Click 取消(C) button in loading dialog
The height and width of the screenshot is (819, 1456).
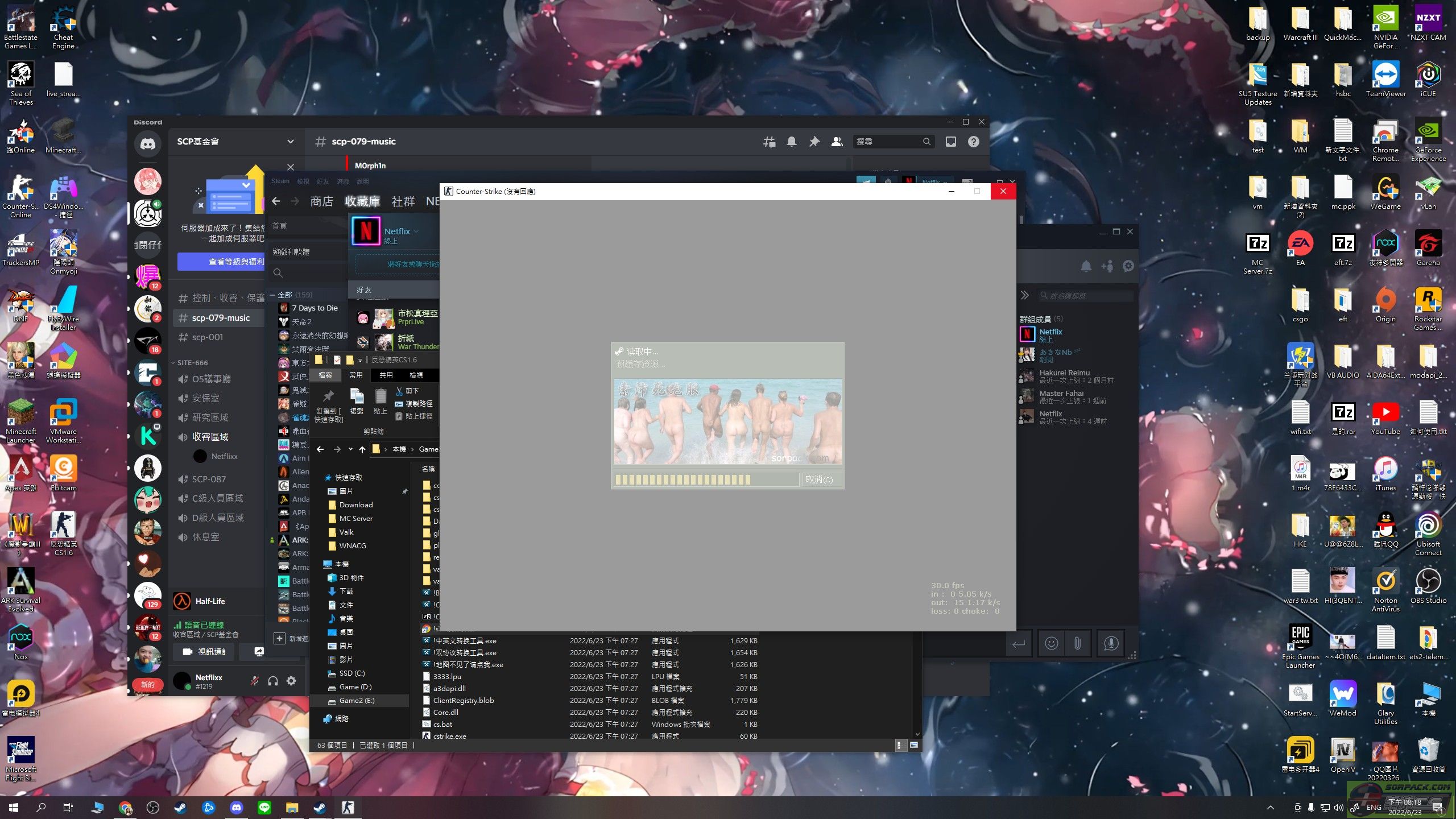(x=819, y=479)
